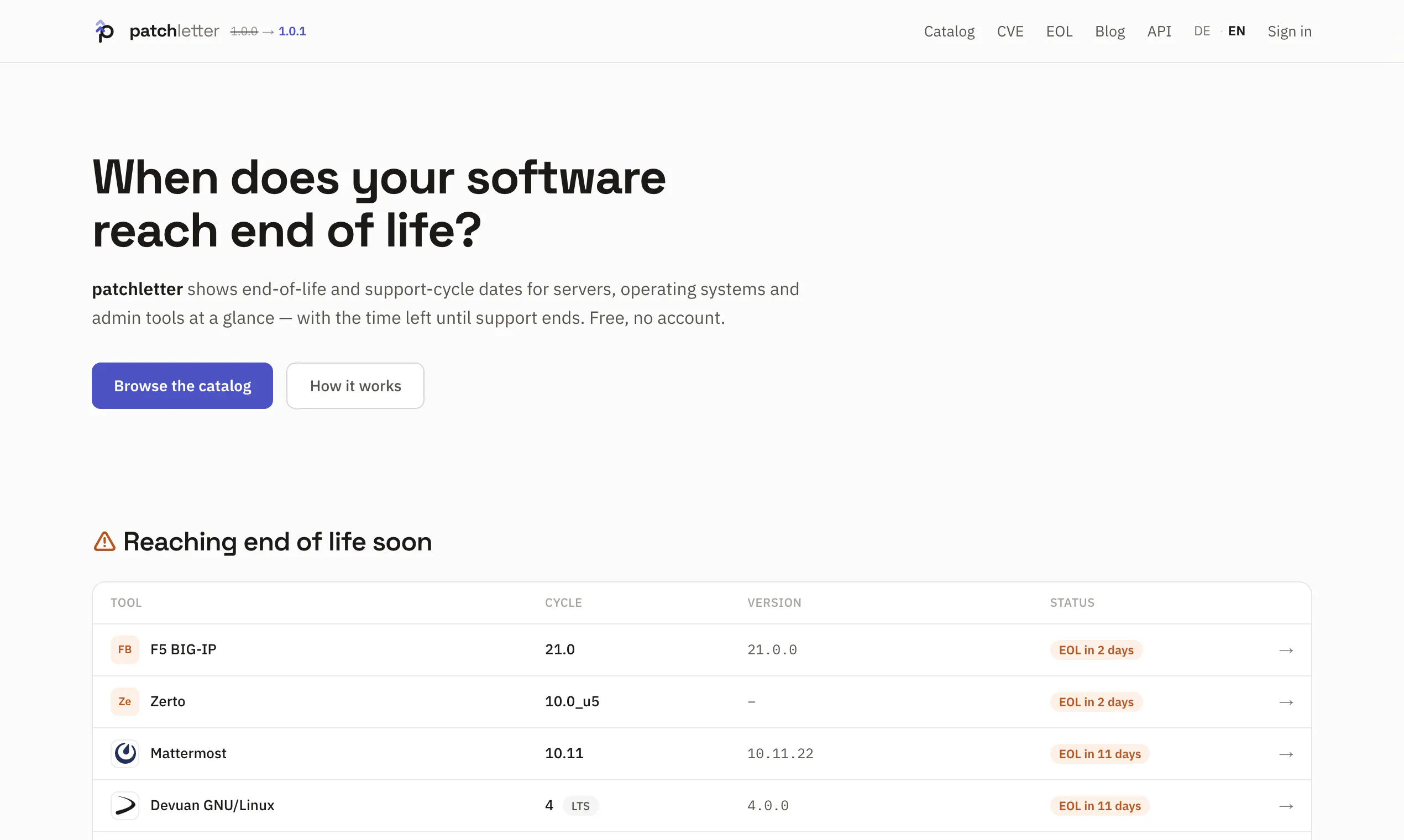
Task: Click version value 10.11.22
Action: click(780, 754)
